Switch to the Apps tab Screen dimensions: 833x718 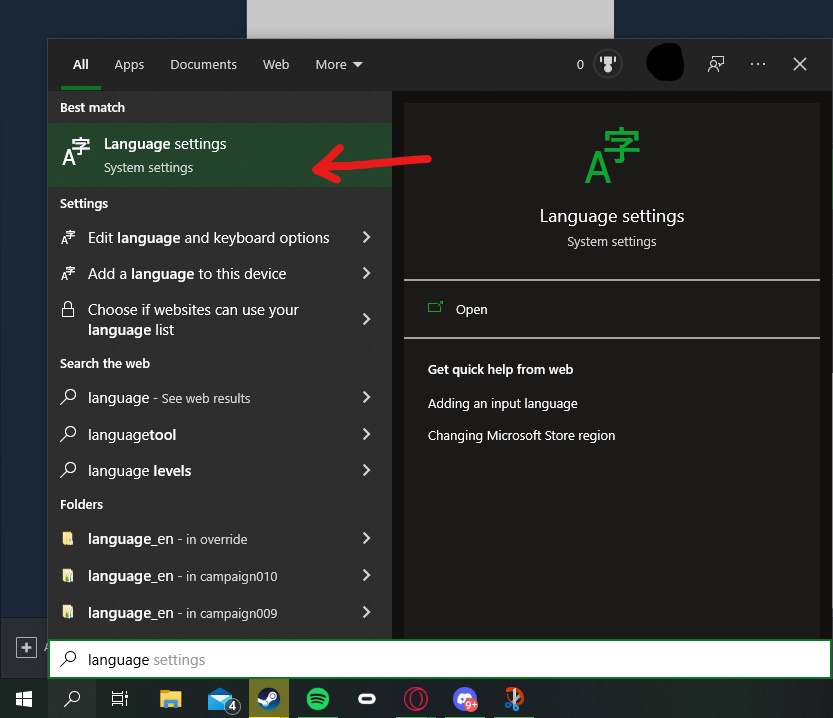(129, 64)
